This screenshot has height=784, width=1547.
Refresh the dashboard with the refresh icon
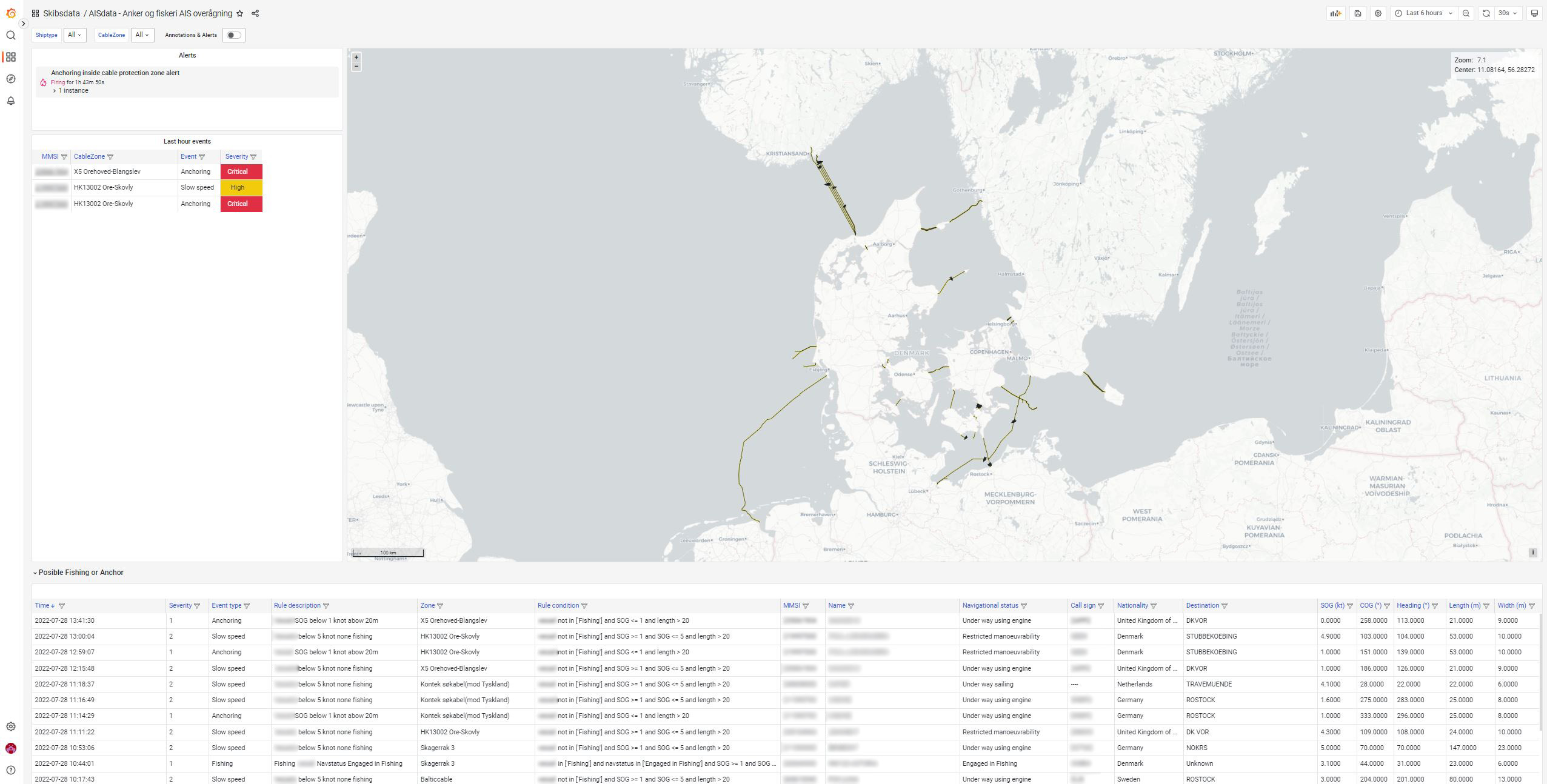[1486, 13]
